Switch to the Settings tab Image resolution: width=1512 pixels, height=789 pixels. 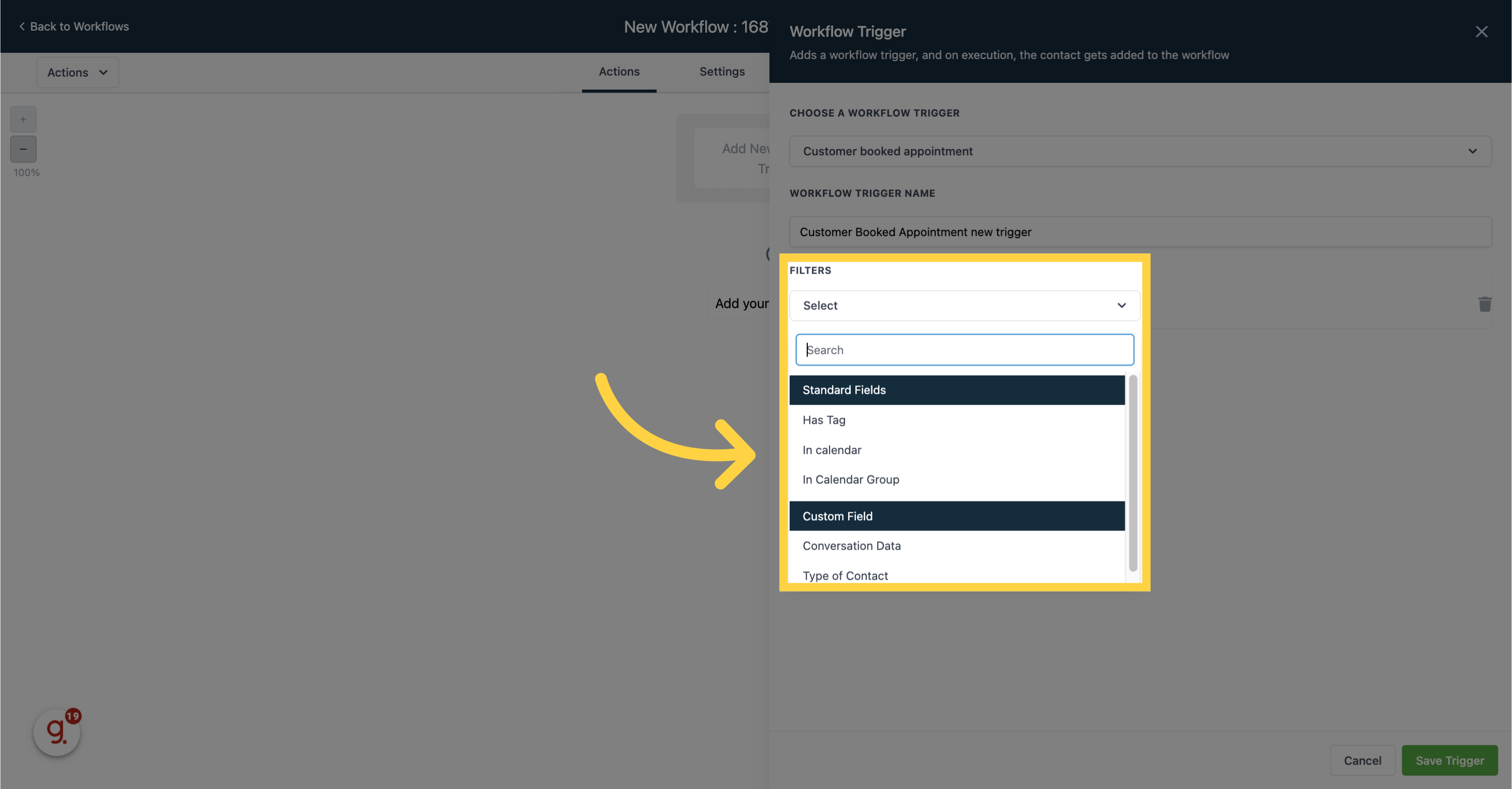[x=722, y=71]
